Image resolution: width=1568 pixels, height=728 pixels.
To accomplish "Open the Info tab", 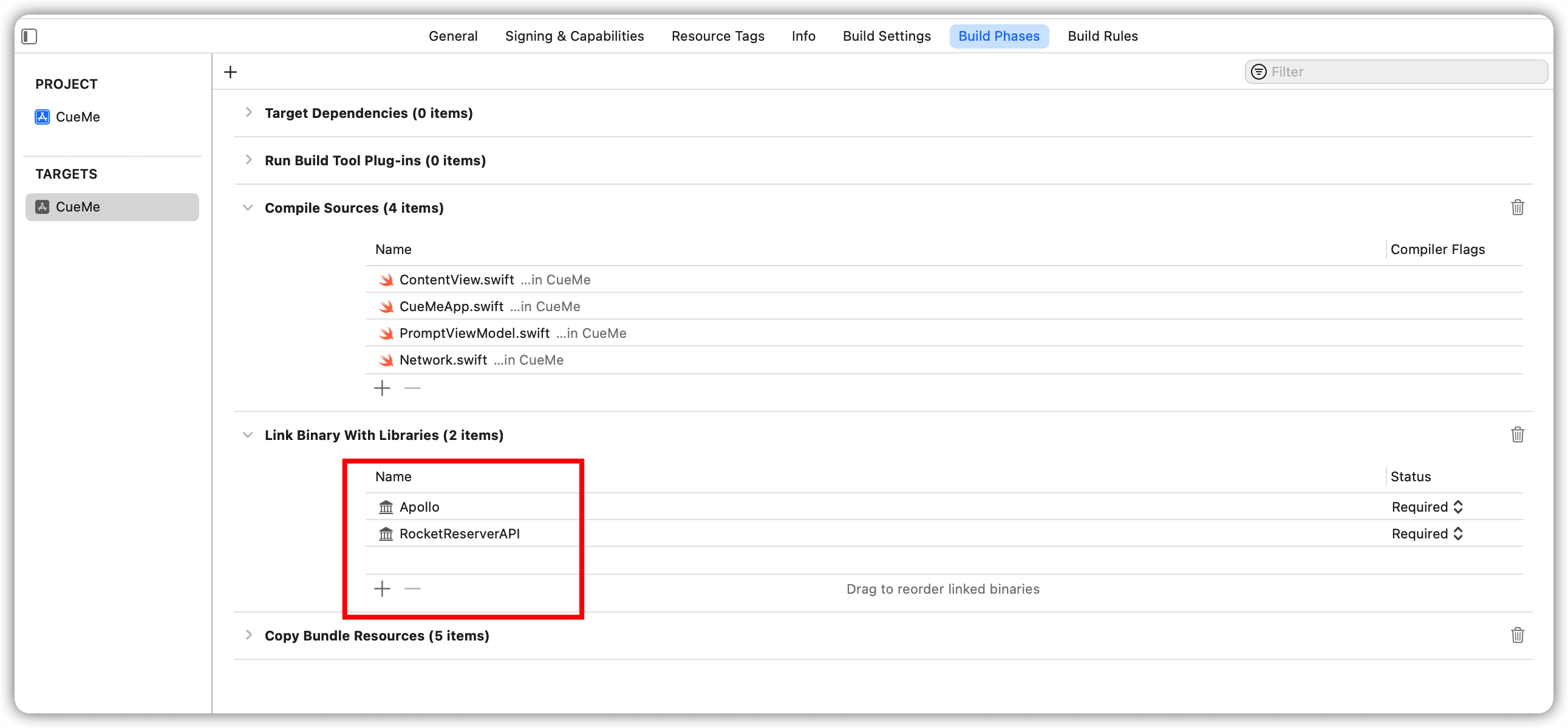I will tap(803, 36).
